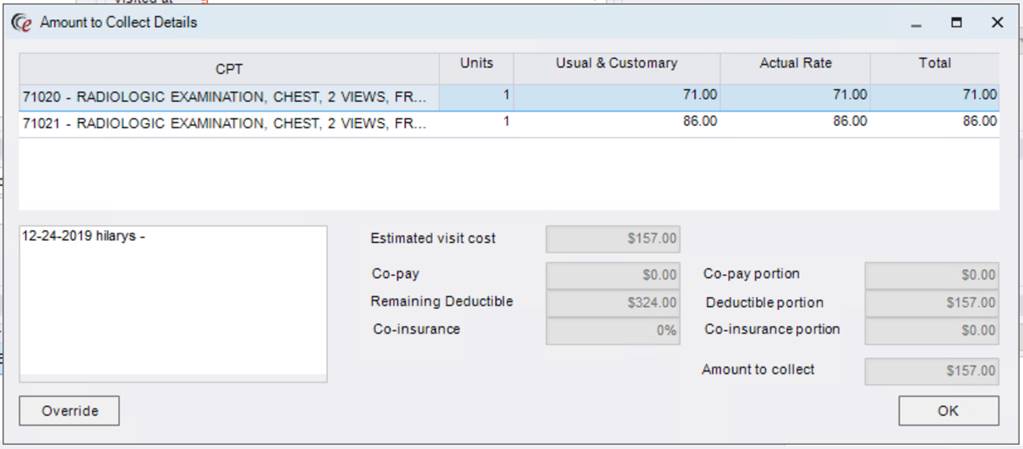Screen dimensions: 1023x449
Task: Sort by Usual & Customary column header
Action: pyautogui.click(x=616, y=64)
